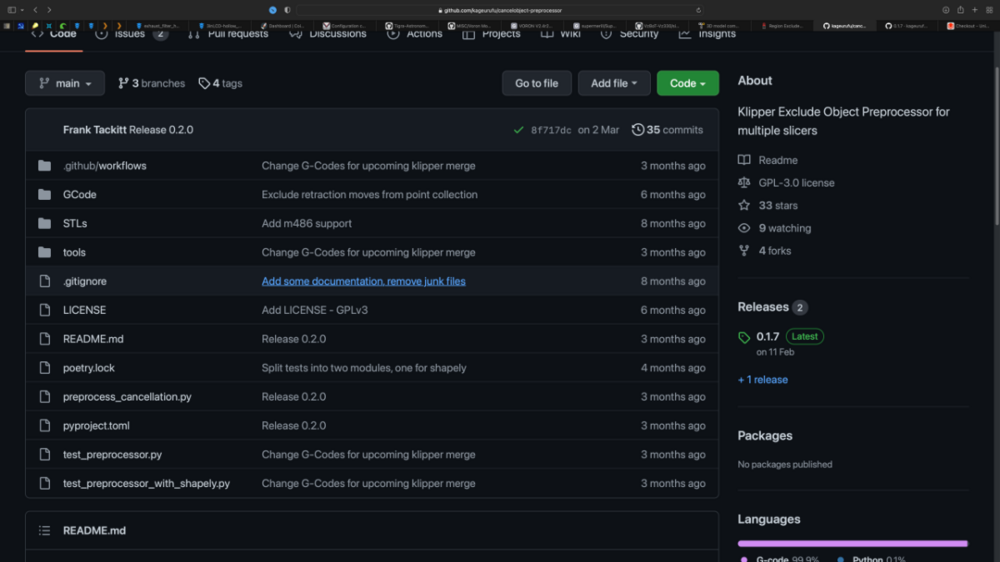Open 'Exclude retraction moves from point collection' commit
The image size is (1000, 562).
tap(369, 194)
